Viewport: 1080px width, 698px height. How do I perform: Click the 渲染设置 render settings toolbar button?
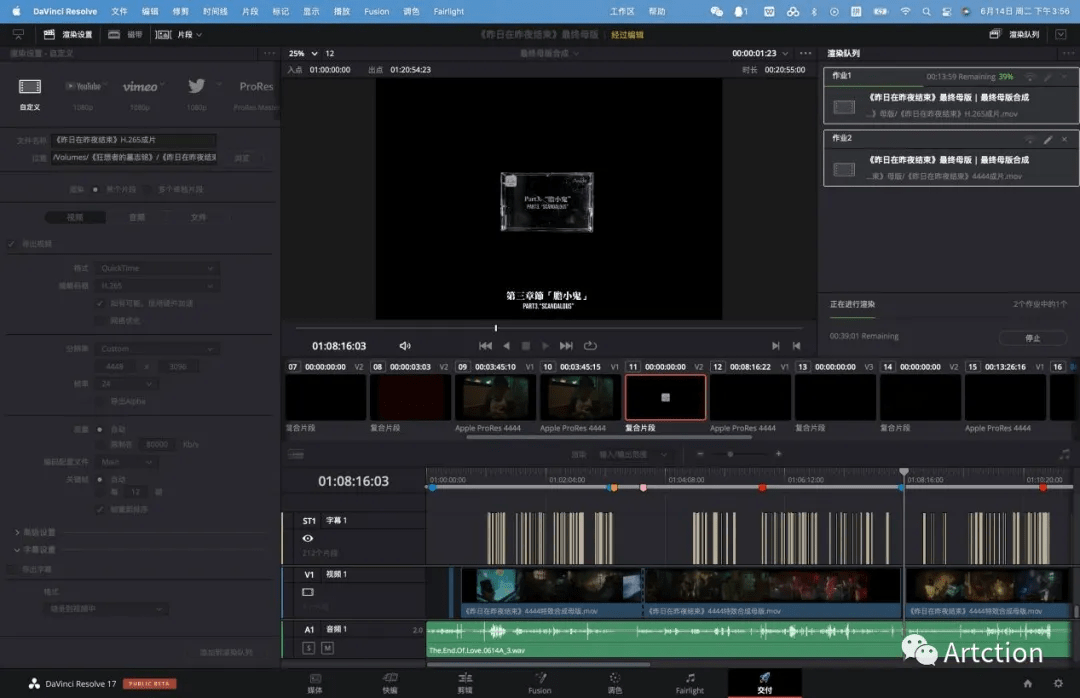(x=68, y=34)
